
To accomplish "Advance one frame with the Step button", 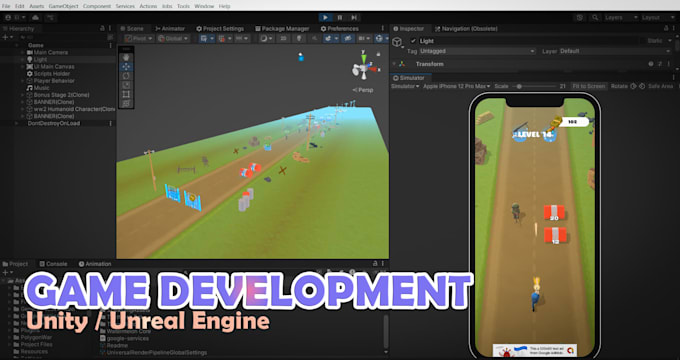I will 354,17.
